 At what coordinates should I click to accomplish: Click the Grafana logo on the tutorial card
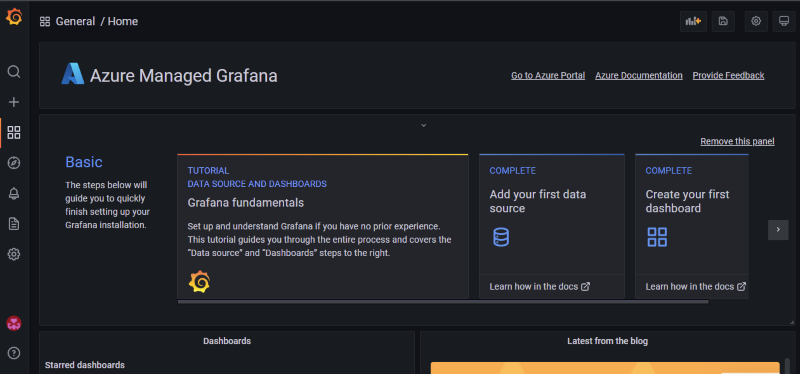click(x=199, y=282)
